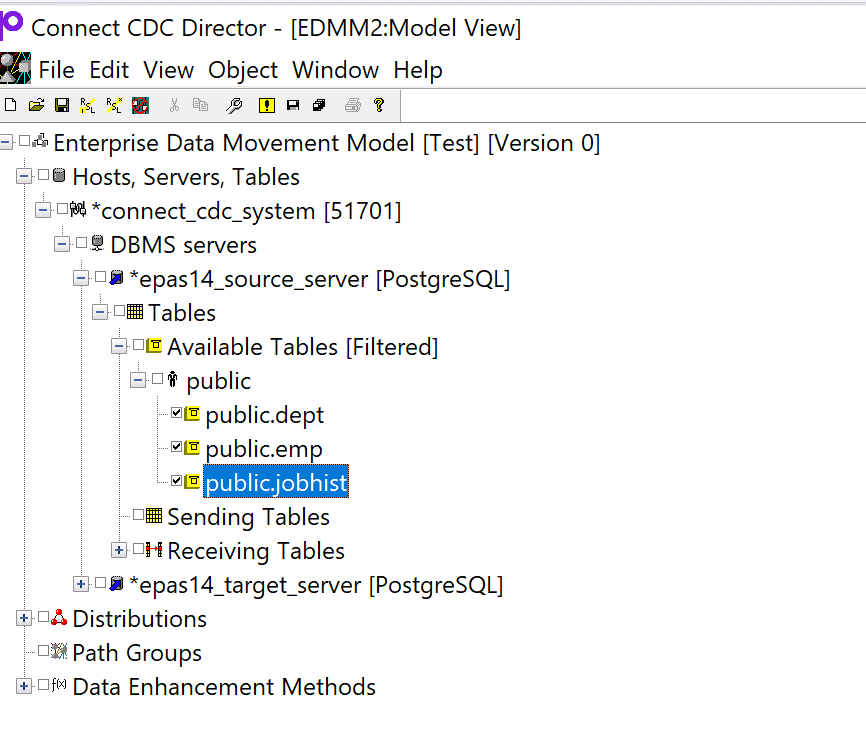Select the Sending Tables node
This screenshot has width=866, height=754.
tap(248, 515)
